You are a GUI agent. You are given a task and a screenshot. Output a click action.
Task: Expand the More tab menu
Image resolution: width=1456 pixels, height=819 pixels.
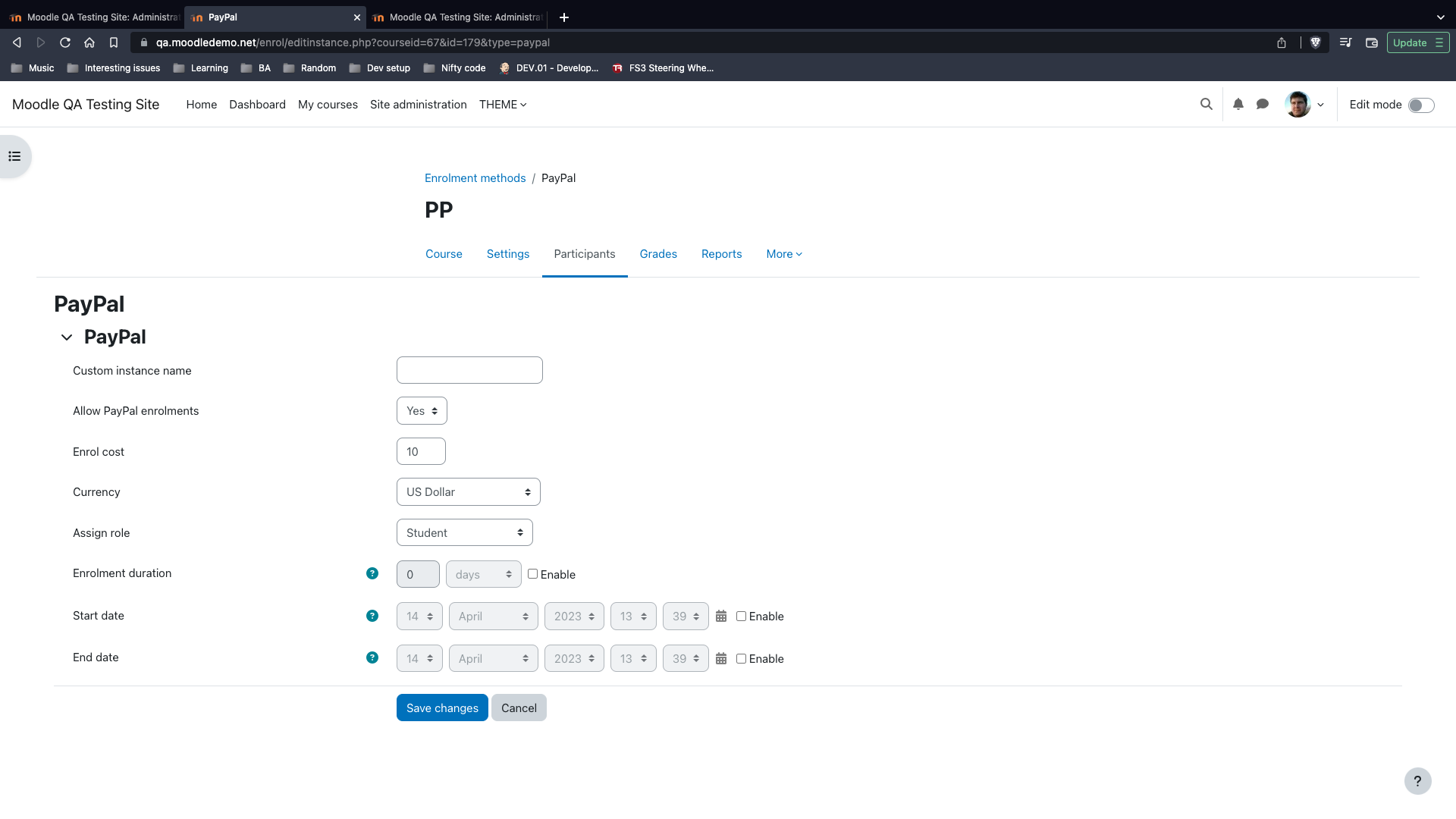pos(784,254)
